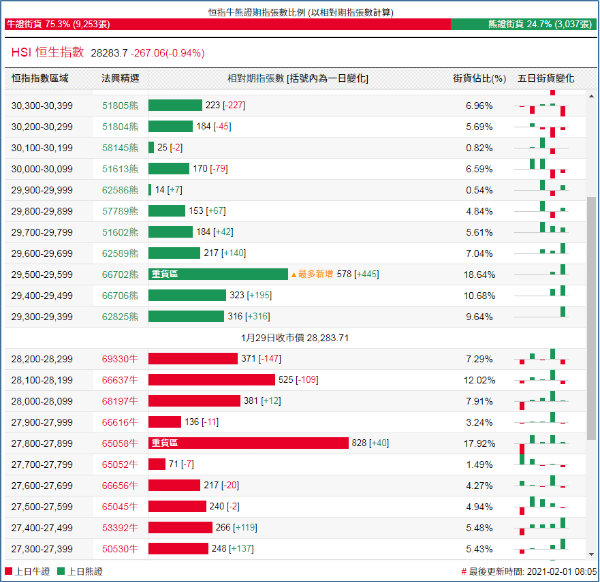Click the green bar labeled 223 [-227]
Screen dimensions: 600x582
[175, 105]
